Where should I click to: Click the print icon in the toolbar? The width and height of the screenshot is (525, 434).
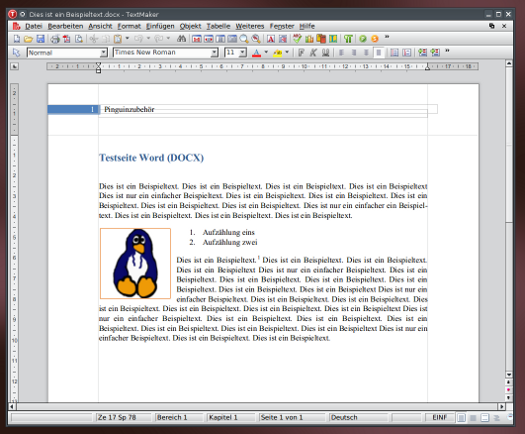tap(55, 39)
